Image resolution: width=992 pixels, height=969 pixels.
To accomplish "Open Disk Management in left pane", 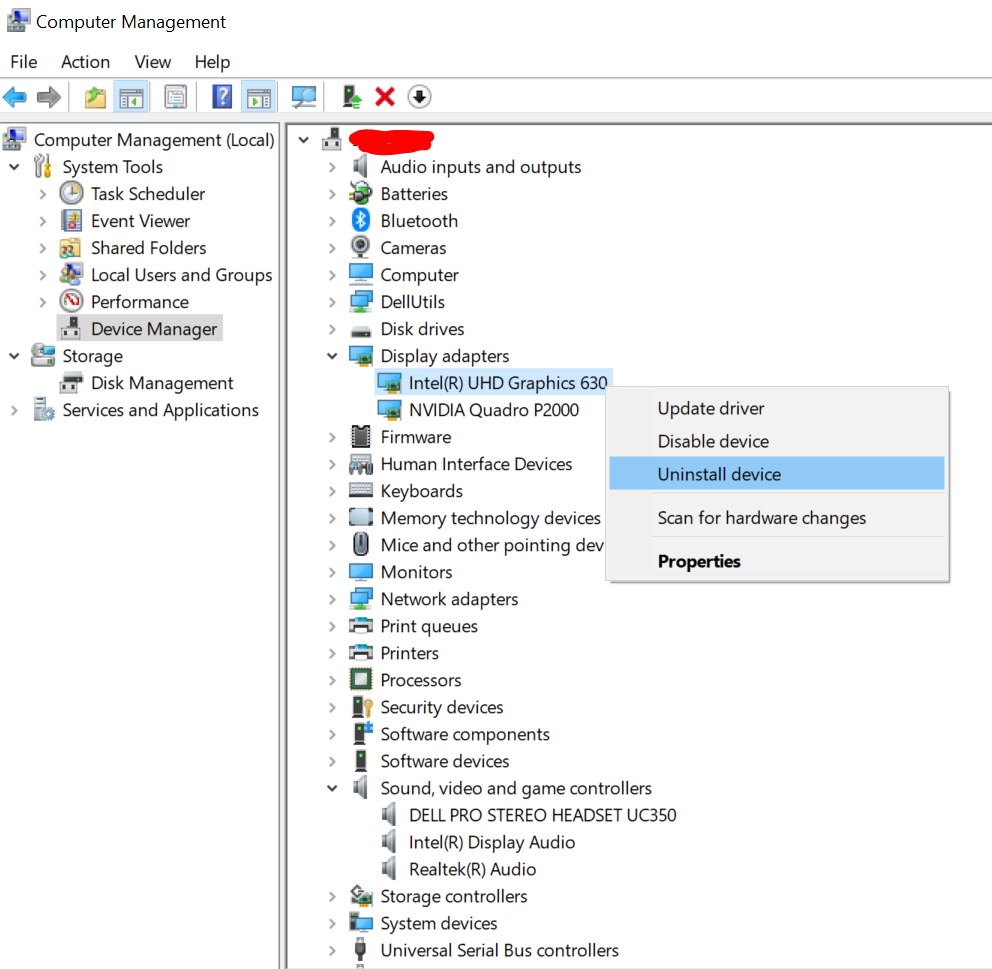I will click(162, 383).
